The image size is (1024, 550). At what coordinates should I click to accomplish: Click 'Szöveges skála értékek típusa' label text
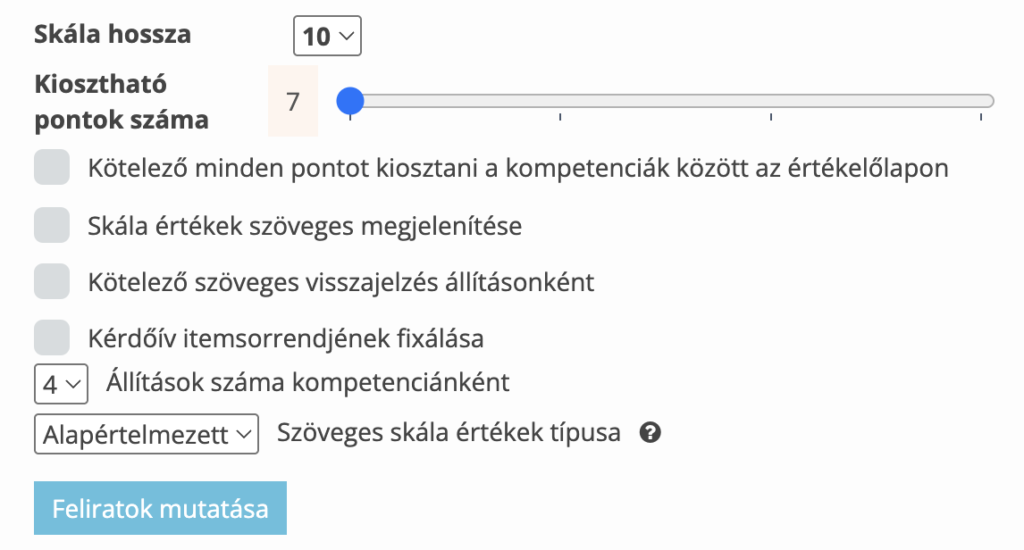click(449, 433)
